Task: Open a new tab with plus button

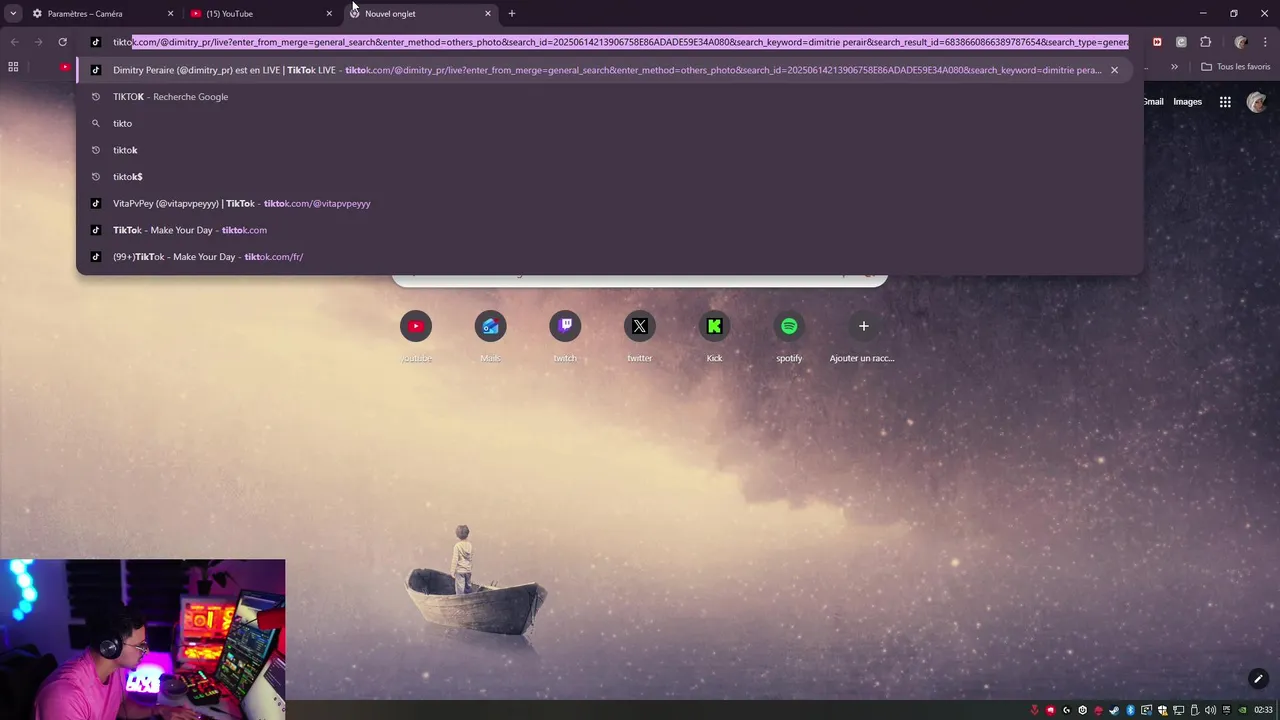Action: click(512, 14)
